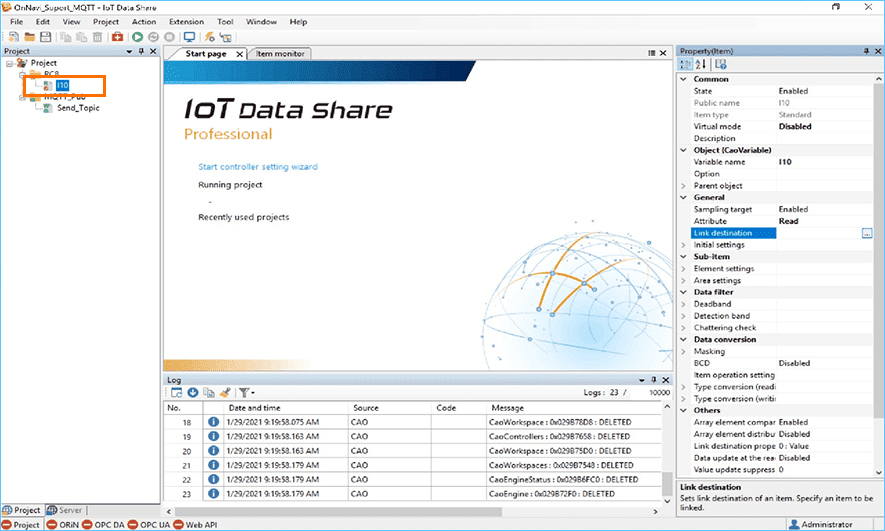This screenshot has height=531, width=885.
Task: Clear the log with the broom icon
Action: pyautogui.click(x=225, y=392)
